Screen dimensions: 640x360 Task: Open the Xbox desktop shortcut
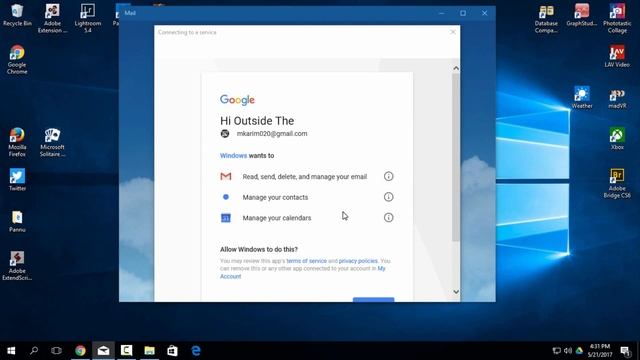click(x=617, y=138)
